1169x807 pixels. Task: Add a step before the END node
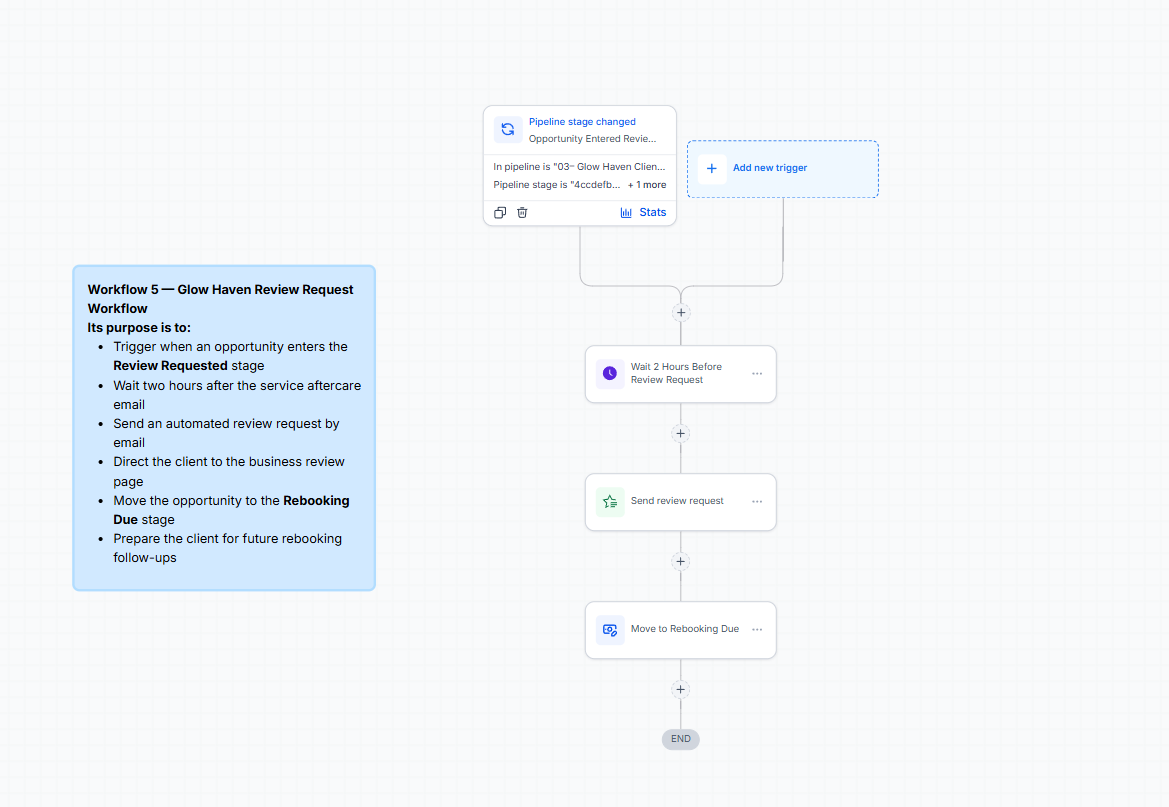681,690
